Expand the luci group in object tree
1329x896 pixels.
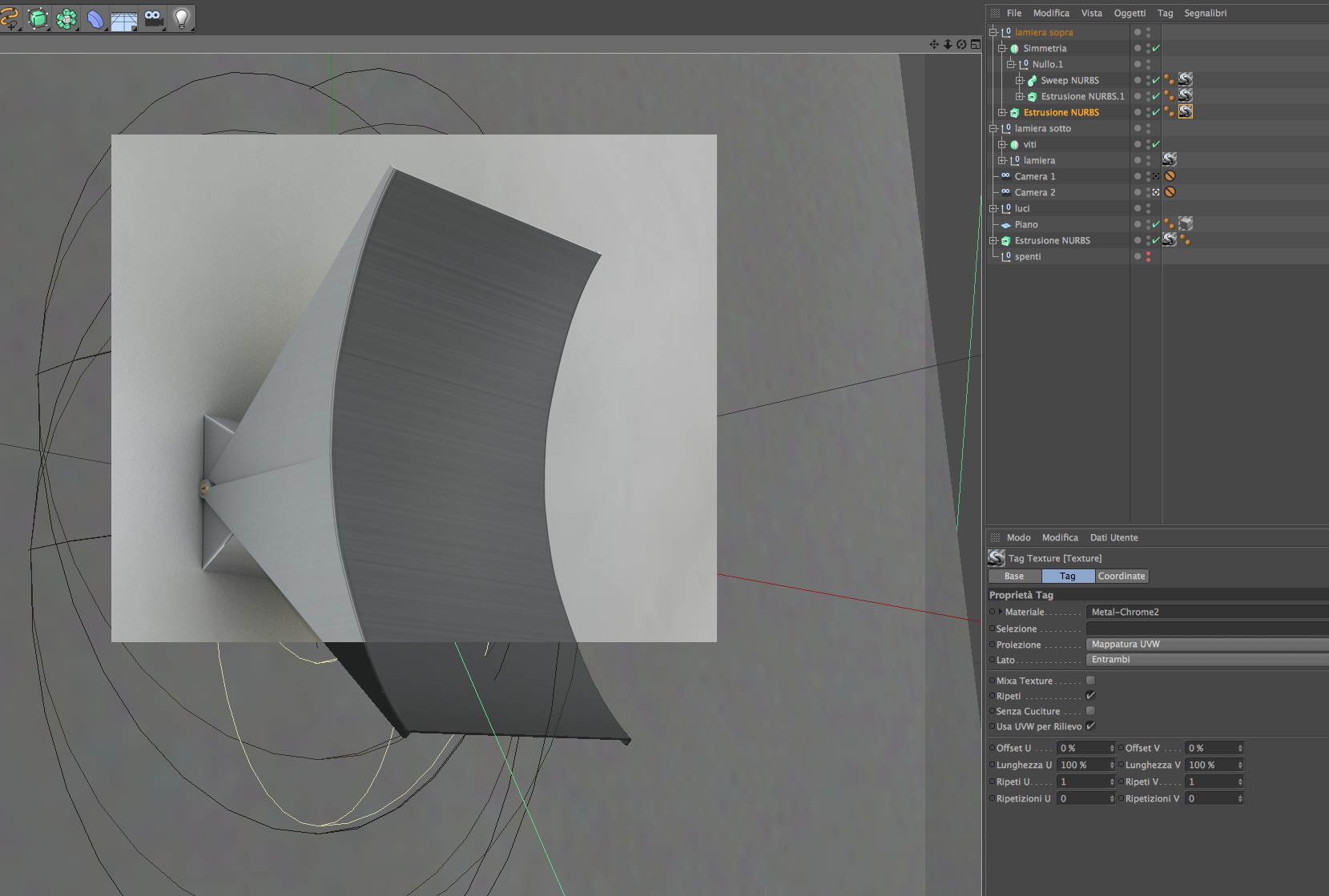click(993, 208)
